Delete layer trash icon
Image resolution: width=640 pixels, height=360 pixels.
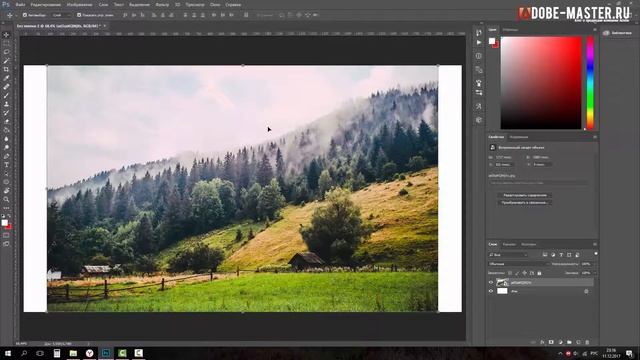(587, 342)
